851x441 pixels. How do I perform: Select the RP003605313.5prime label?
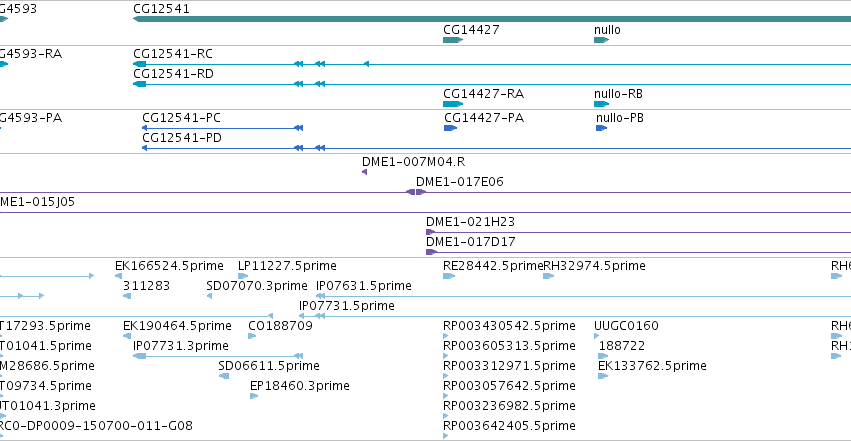coord(509,346)
